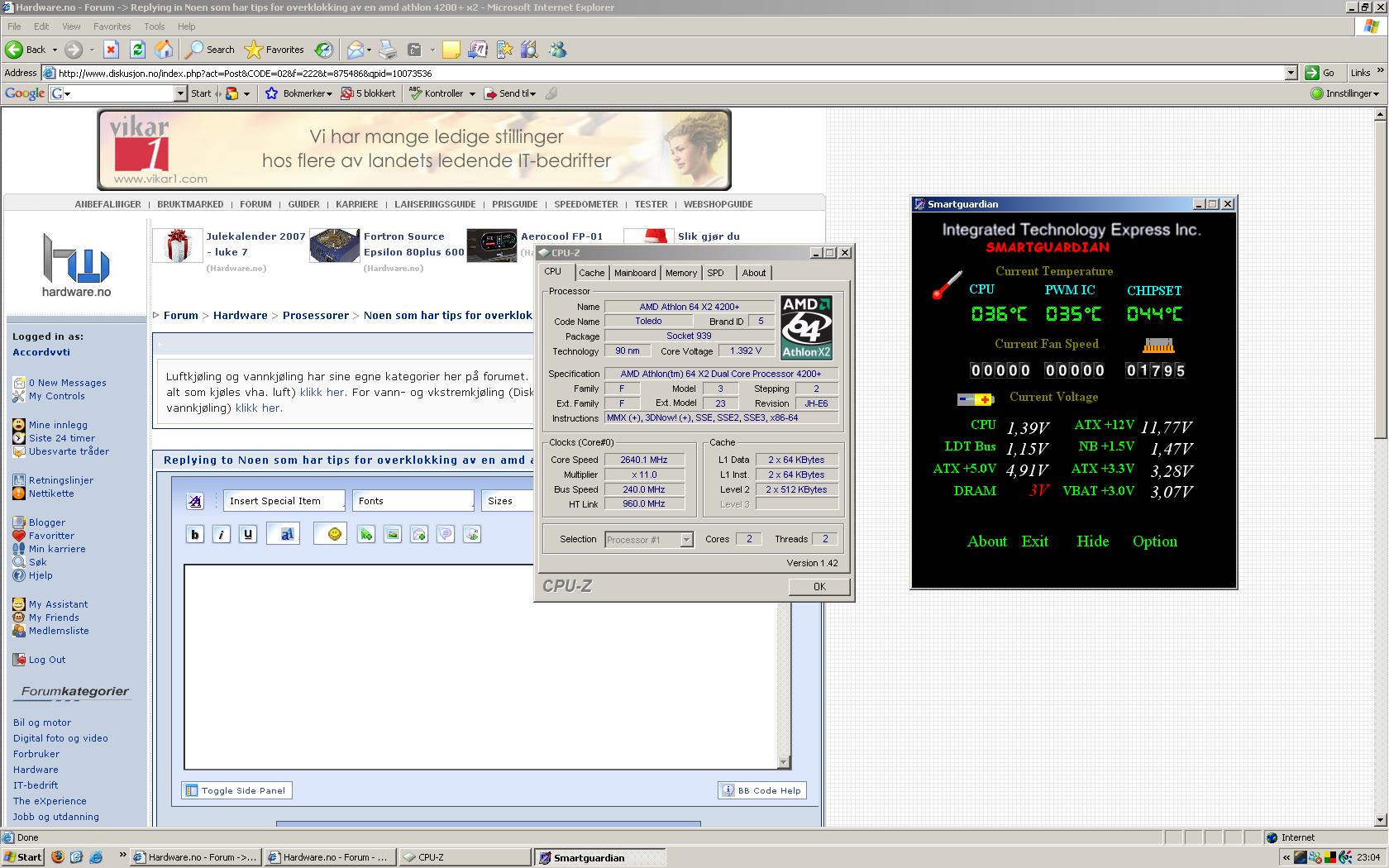Open Prosessorer breadcrumb link
Image resolution: width=1389 pixels, height=868 pixels.
tap(316, 315)
